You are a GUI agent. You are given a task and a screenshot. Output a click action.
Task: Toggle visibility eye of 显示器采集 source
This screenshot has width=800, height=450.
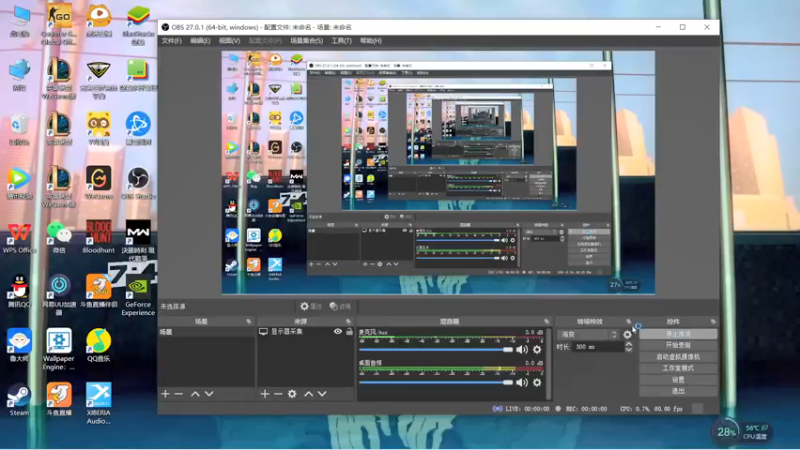pos(338,332)
